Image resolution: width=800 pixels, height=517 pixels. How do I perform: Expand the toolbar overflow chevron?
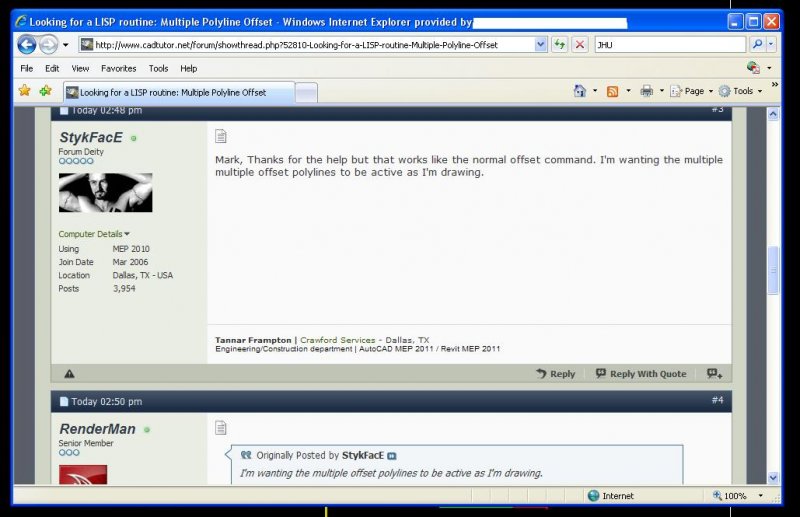coord(774,84)
